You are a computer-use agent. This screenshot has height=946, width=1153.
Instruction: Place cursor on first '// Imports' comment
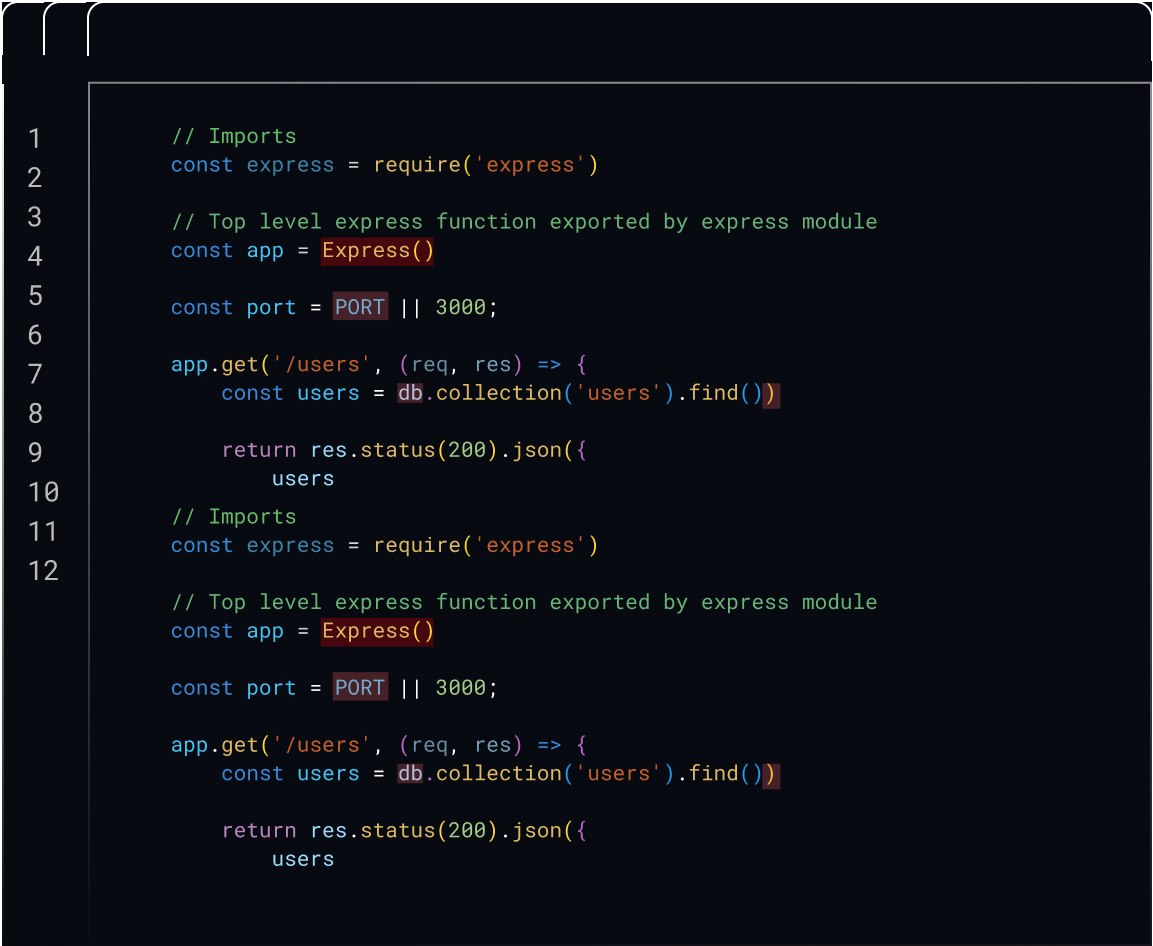tap(234, 136)
